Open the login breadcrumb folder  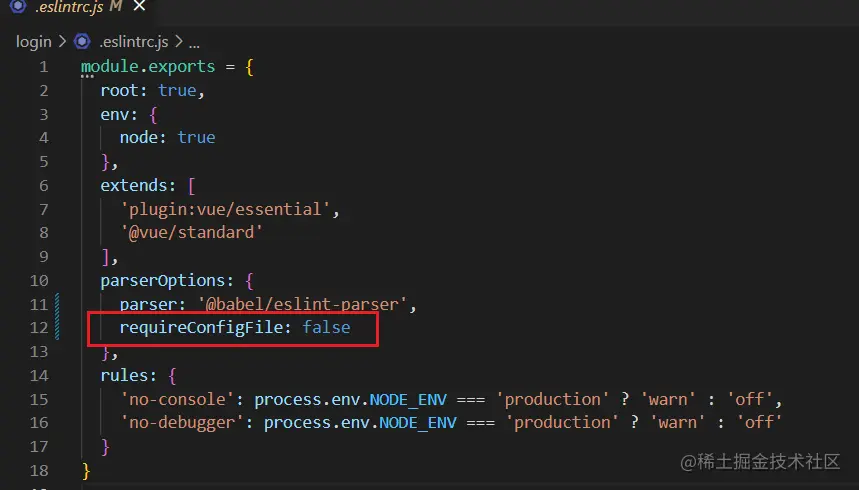[33, 42]
